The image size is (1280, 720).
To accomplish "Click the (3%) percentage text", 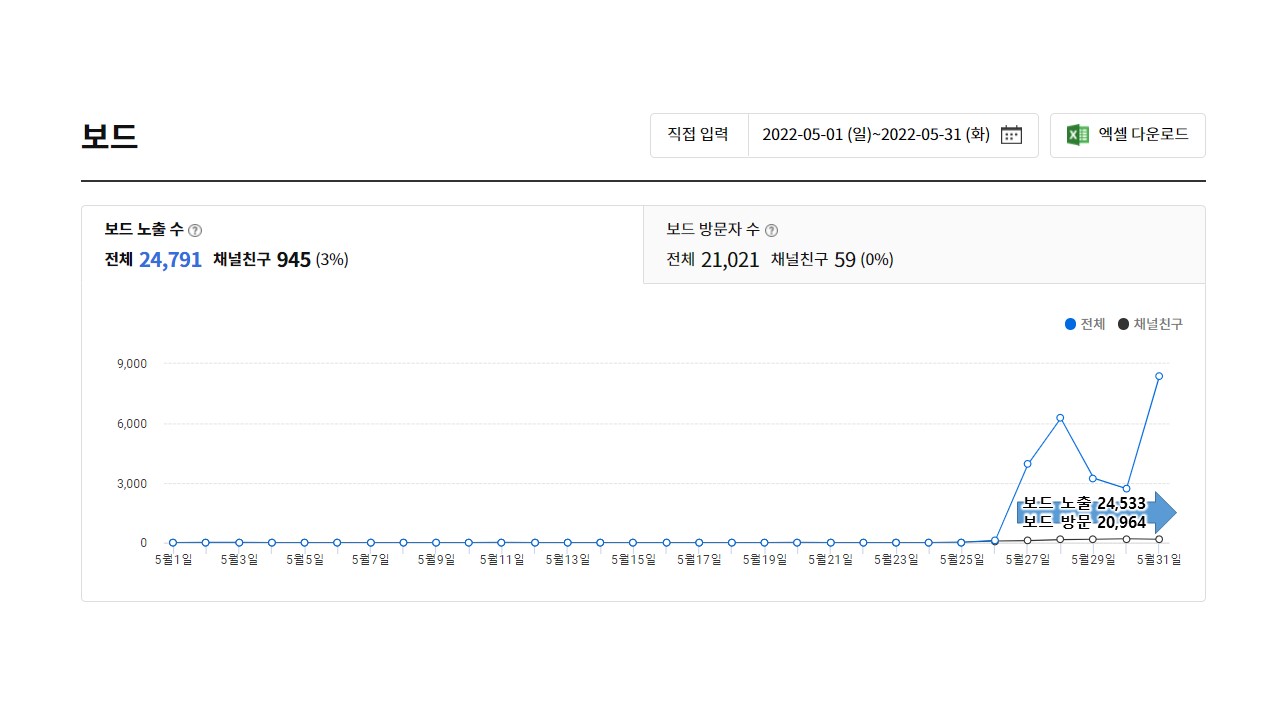I will (332, 260).
